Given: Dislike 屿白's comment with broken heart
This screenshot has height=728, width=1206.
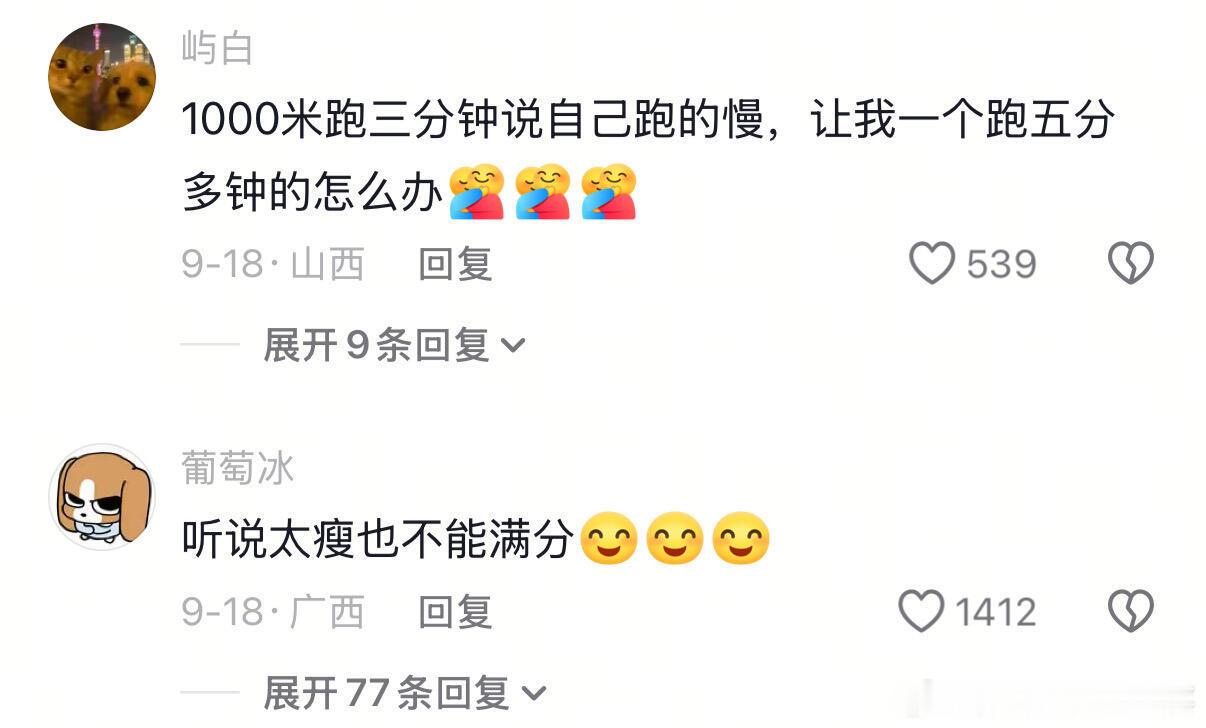Looking at the screenshot, I should (x=1131, y=264).
